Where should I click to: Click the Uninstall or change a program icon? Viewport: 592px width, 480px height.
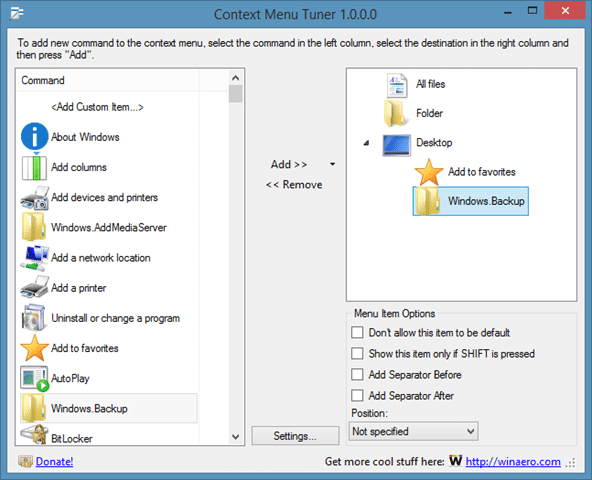click(34, 318)
